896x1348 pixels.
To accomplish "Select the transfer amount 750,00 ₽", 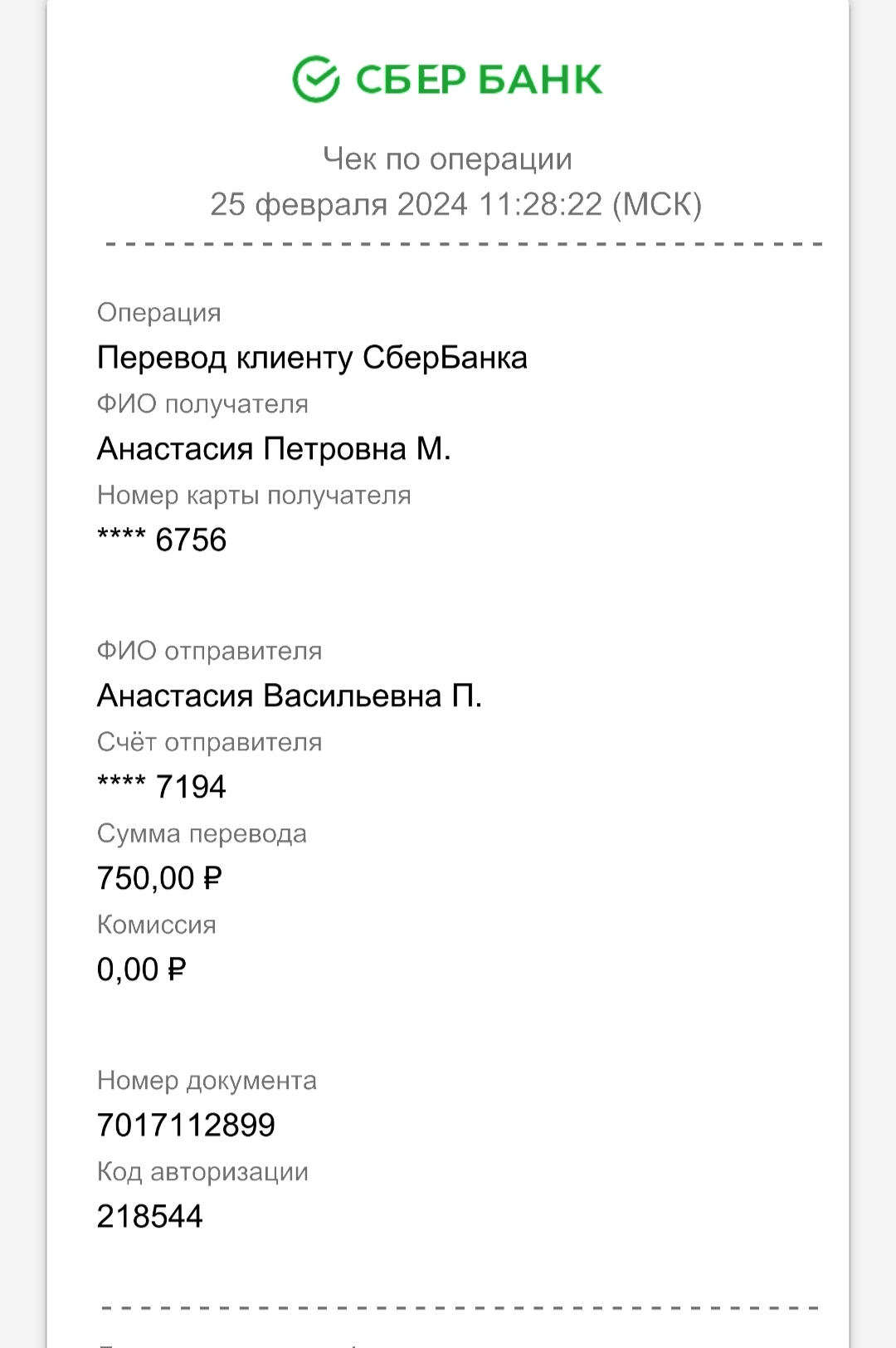I will click(x=159, y=878).
